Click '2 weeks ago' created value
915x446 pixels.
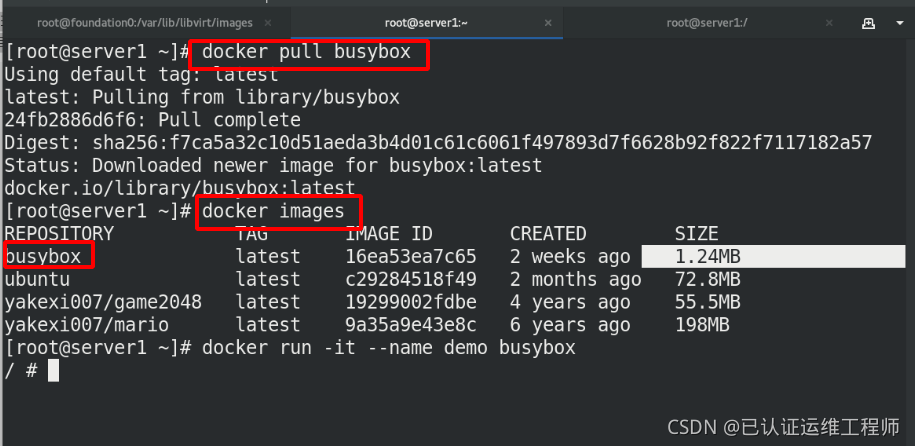(x=570, y=256)
